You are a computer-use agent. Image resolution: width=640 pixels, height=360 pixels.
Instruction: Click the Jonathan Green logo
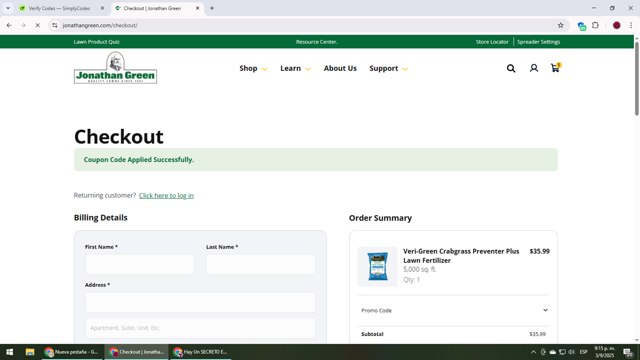(x=115, y=68)
